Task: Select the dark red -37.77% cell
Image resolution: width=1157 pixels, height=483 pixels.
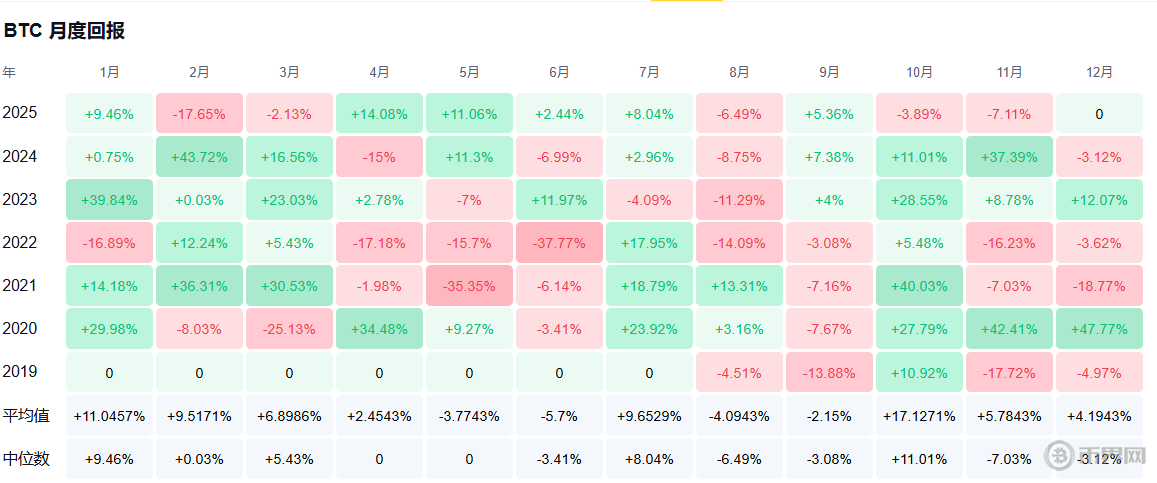Action: tap(559, 243)
